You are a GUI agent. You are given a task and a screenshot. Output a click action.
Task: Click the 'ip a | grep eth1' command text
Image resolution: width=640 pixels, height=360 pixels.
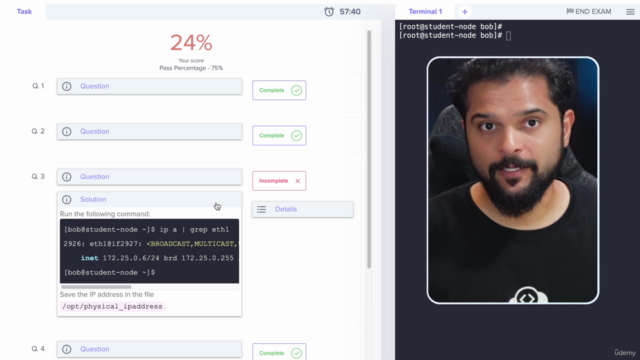(x=194, y=229)
